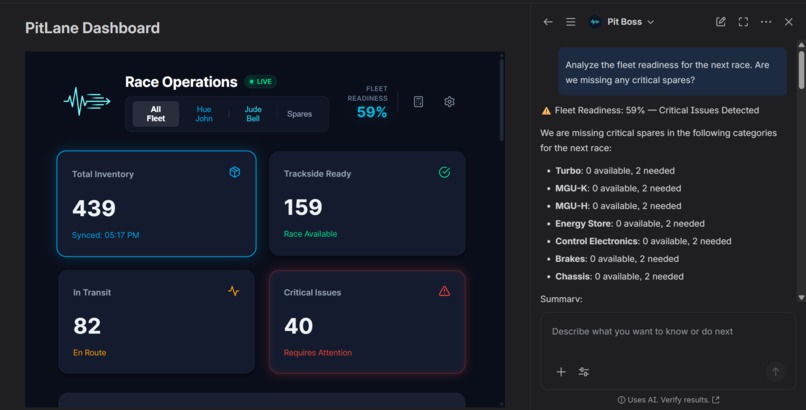This screenshot has width=806, height=410.
Task: Click the chat prompt input field
Action: (x=668, y=332)
